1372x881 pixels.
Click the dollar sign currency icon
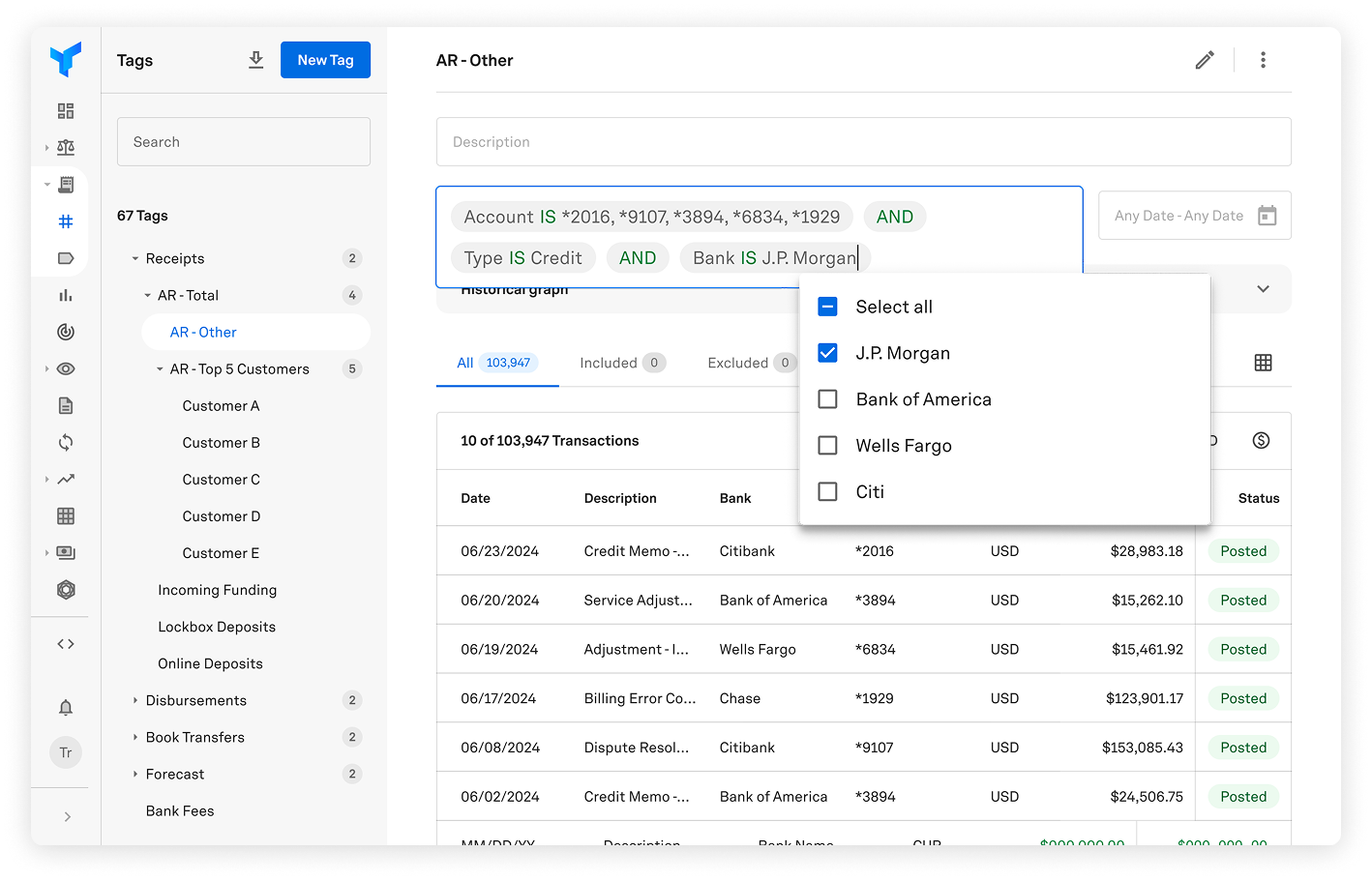[1261, 440]
